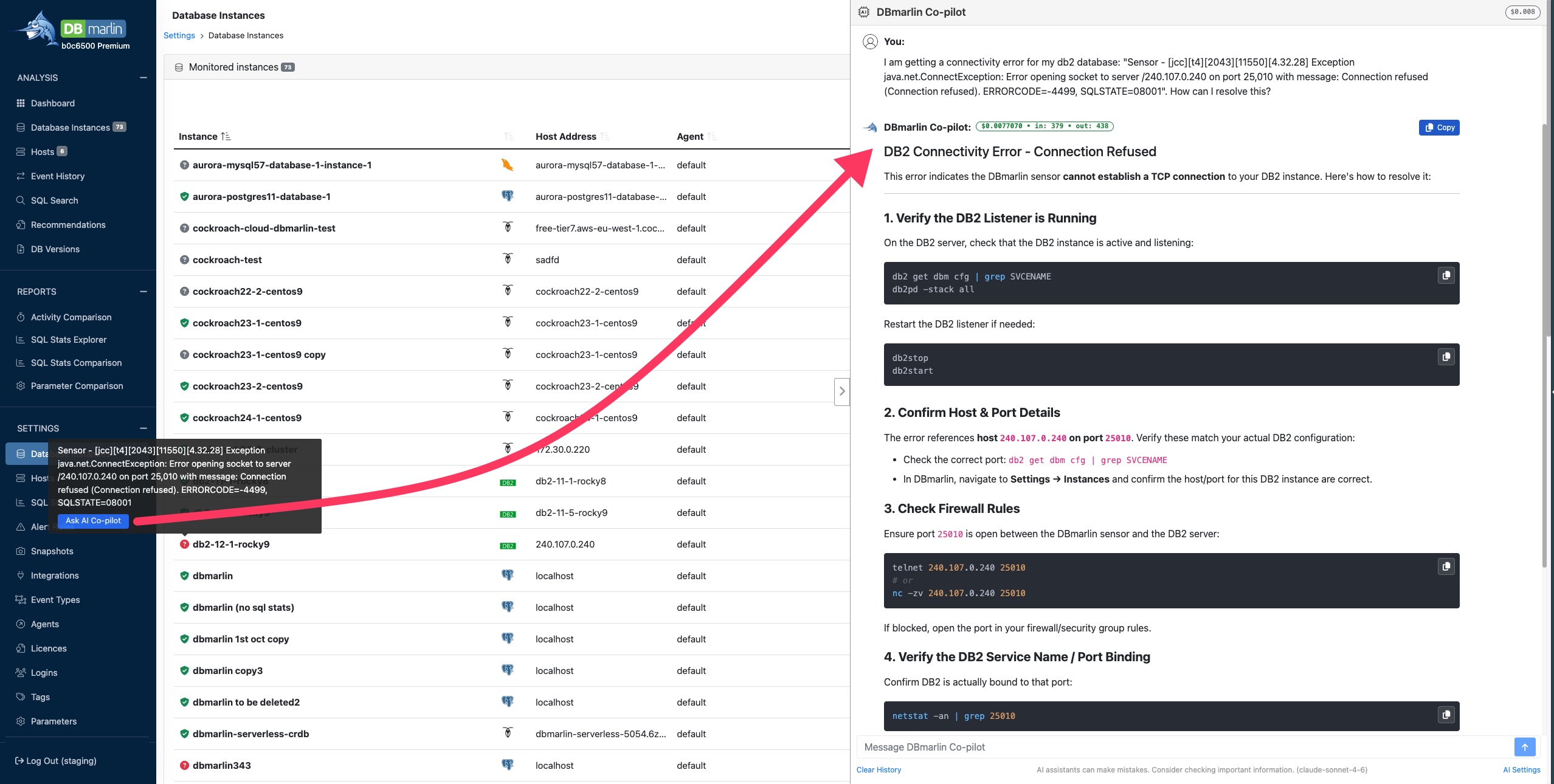Click DB2 badge in db2-11-1-rocky8 row

(508, 483)
